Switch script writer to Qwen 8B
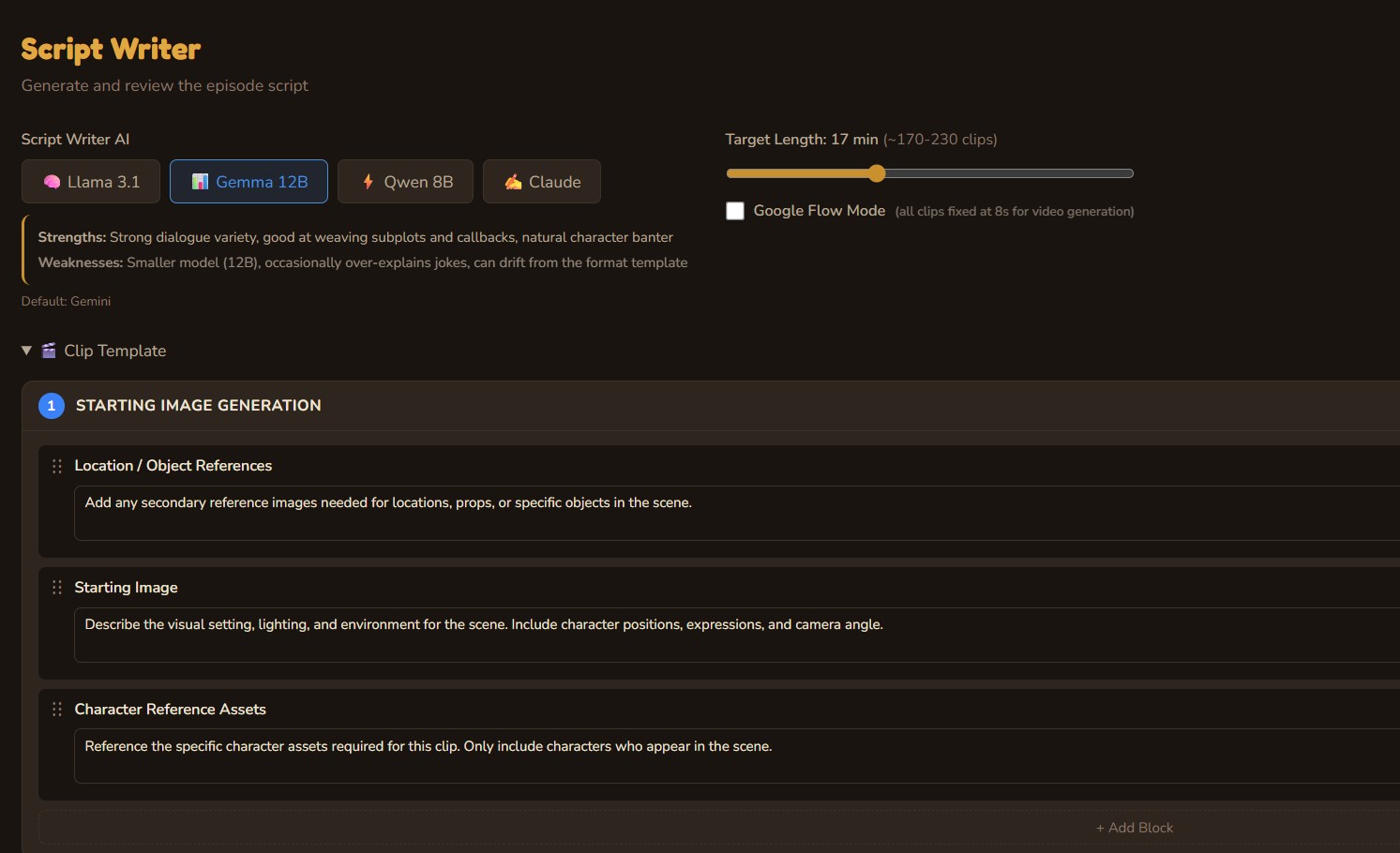Viewport: 1400px width, 853px height. pyautogui.click(x=405, y=182)
